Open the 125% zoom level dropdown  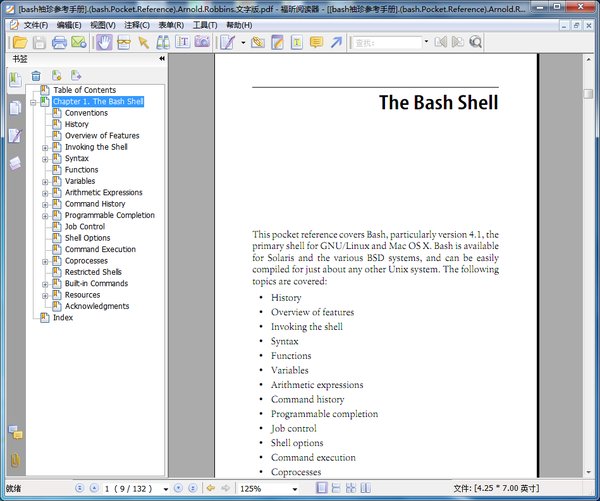(295, 489)
